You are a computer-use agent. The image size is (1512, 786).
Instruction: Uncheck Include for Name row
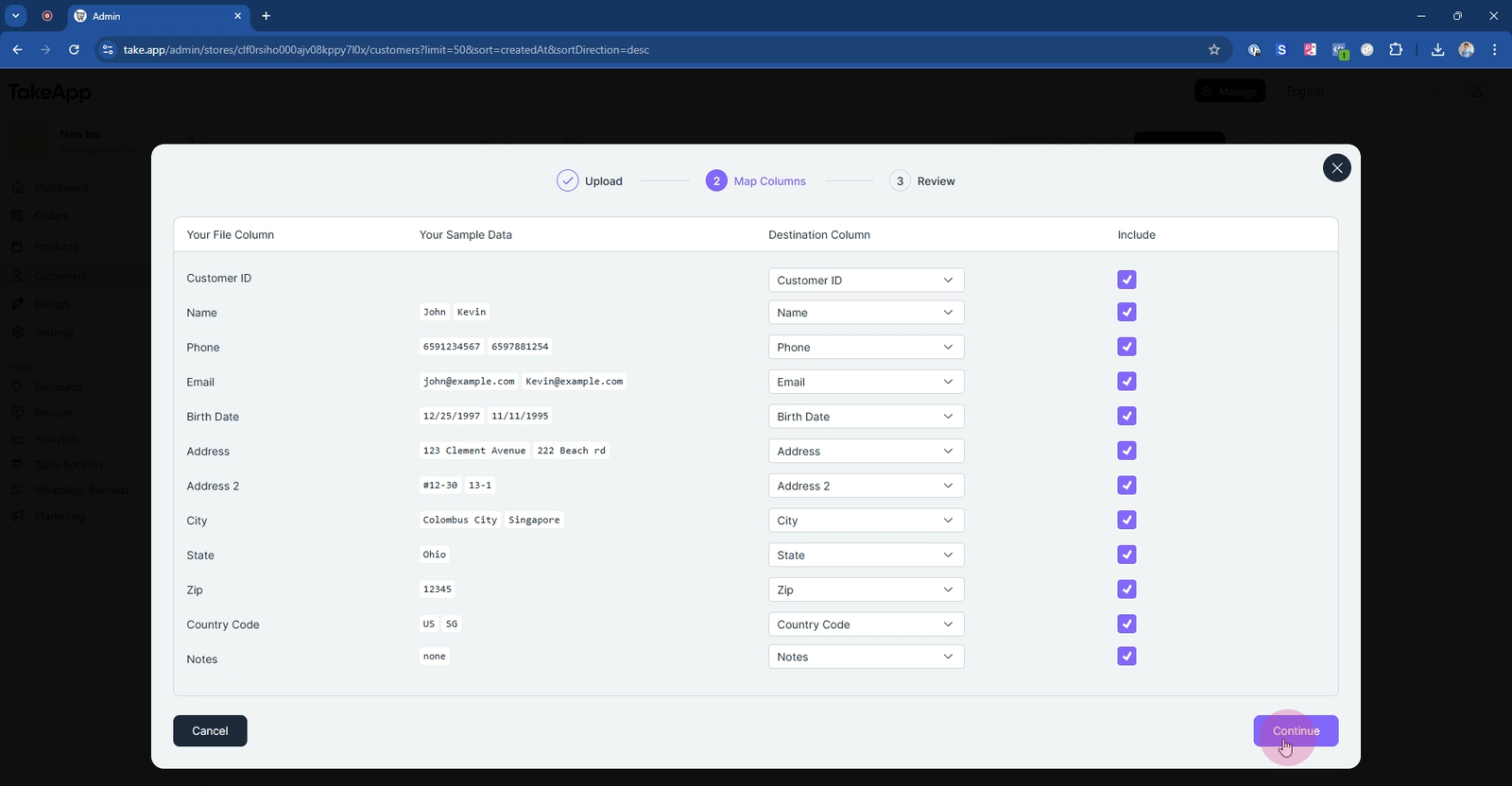(x=1126, y=312)
